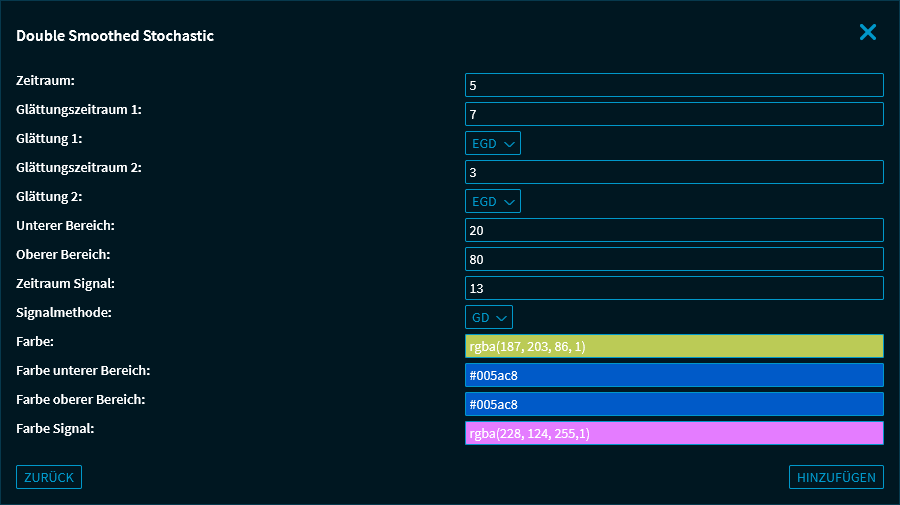This screenshot has height=505, width=900.
Task: Click the Unterer Bereich label
Action: tap(65, 225)
